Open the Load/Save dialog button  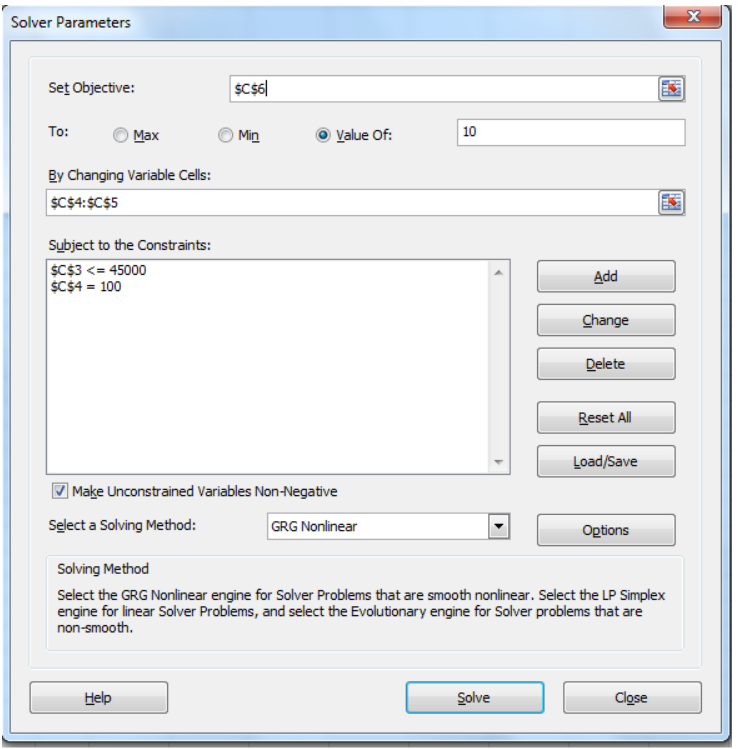click(x=606, y=461)
